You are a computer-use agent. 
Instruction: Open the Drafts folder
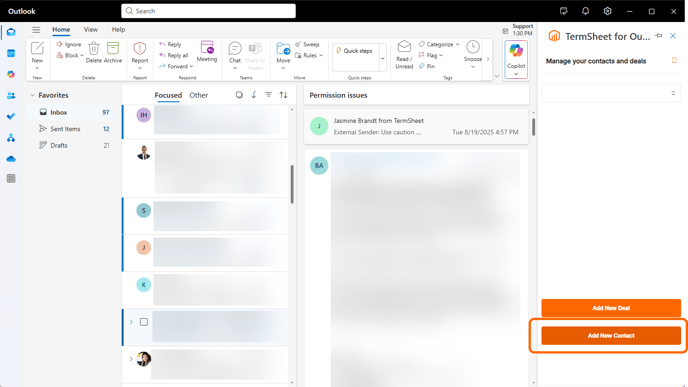69,145
